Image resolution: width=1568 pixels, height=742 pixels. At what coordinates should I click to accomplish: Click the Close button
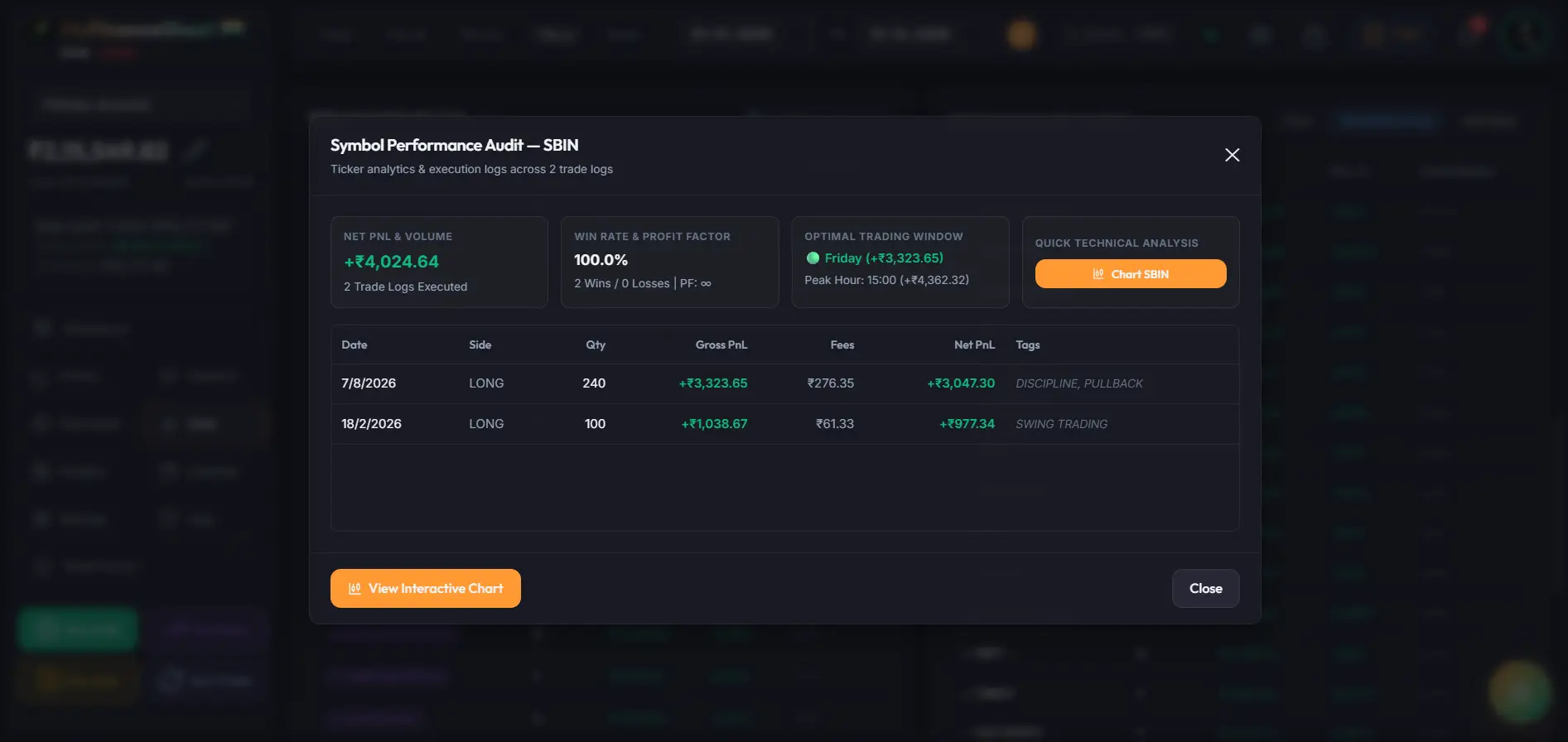coord(1205,588)
